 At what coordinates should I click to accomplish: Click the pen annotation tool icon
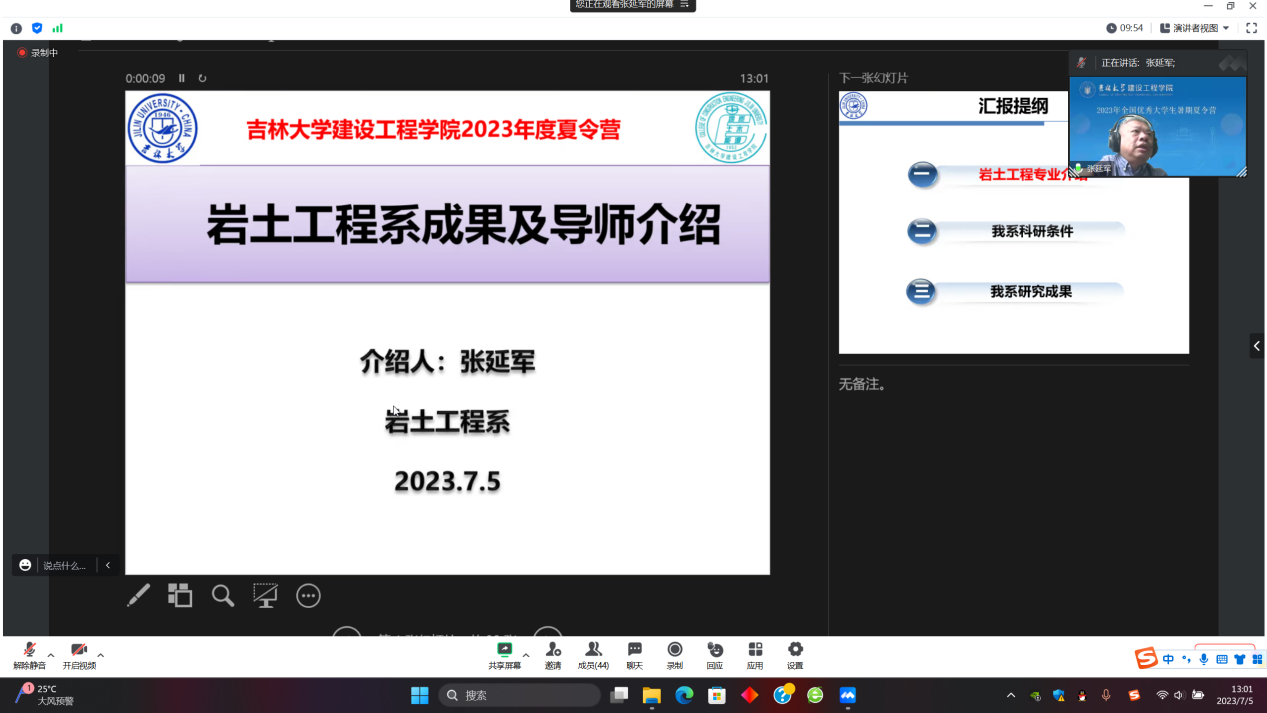pyautogui.click(x=138, y=596)
